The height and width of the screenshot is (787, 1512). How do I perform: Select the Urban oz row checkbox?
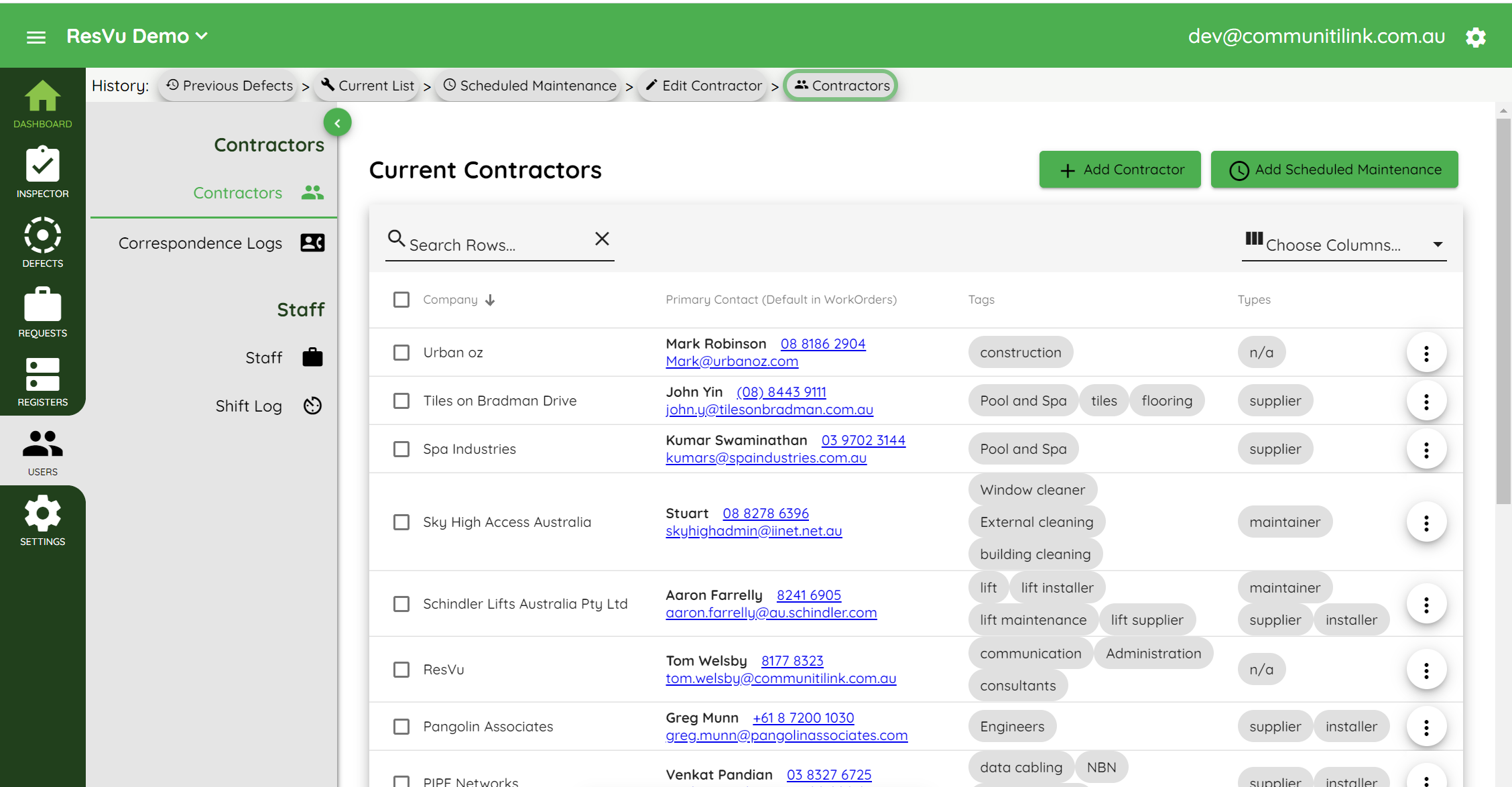click(401, 353)
